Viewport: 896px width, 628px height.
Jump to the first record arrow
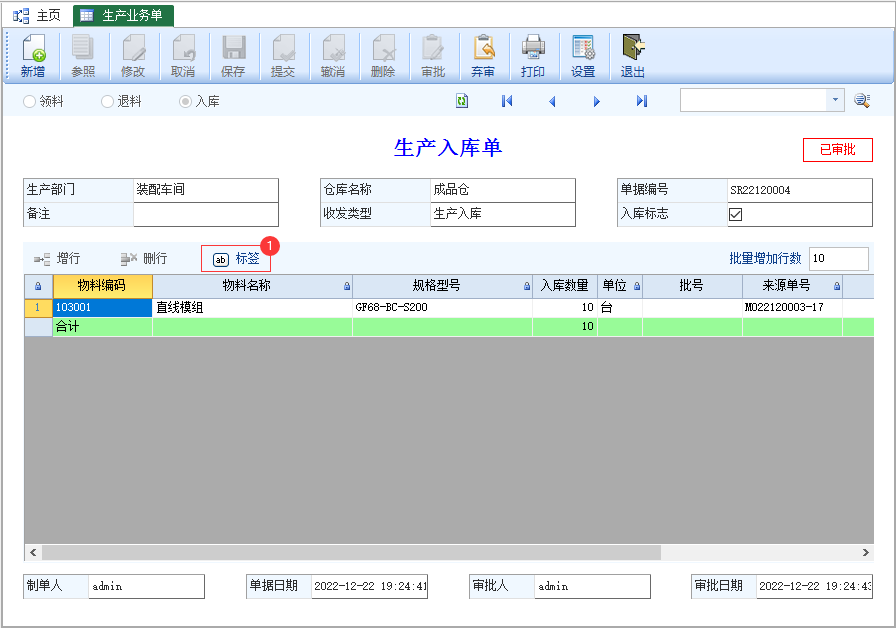click(507, 101)
